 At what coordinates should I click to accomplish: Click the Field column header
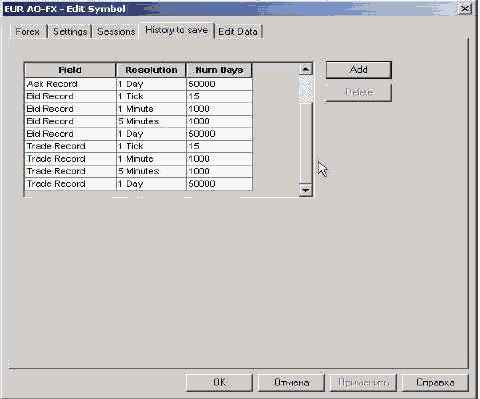(x=70, y=70)
